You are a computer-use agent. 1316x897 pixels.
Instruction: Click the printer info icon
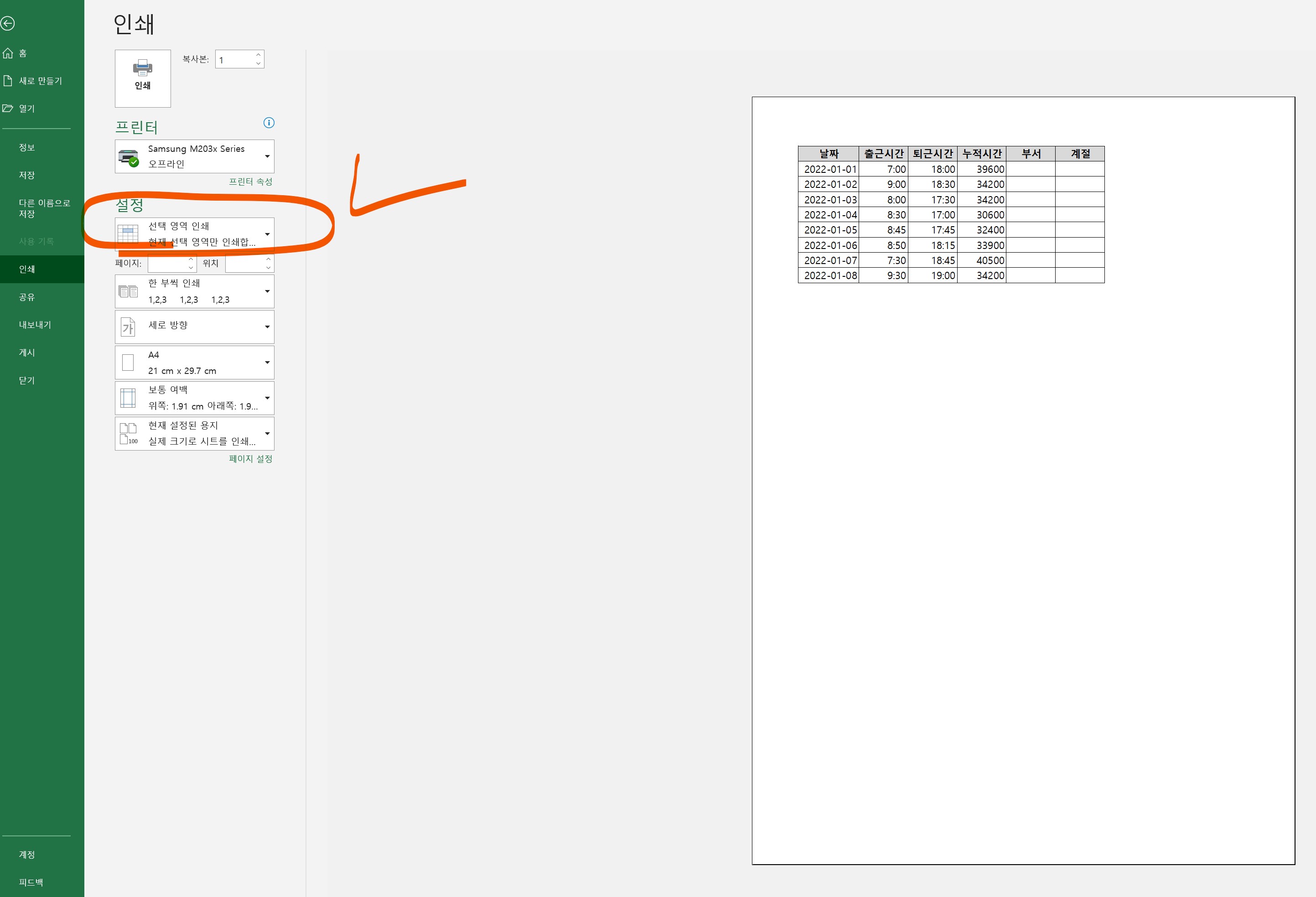tap(269, 123)
